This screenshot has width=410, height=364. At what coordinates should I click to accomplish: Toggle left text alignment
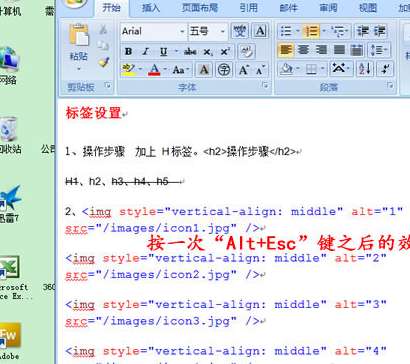tap(286, 50)
